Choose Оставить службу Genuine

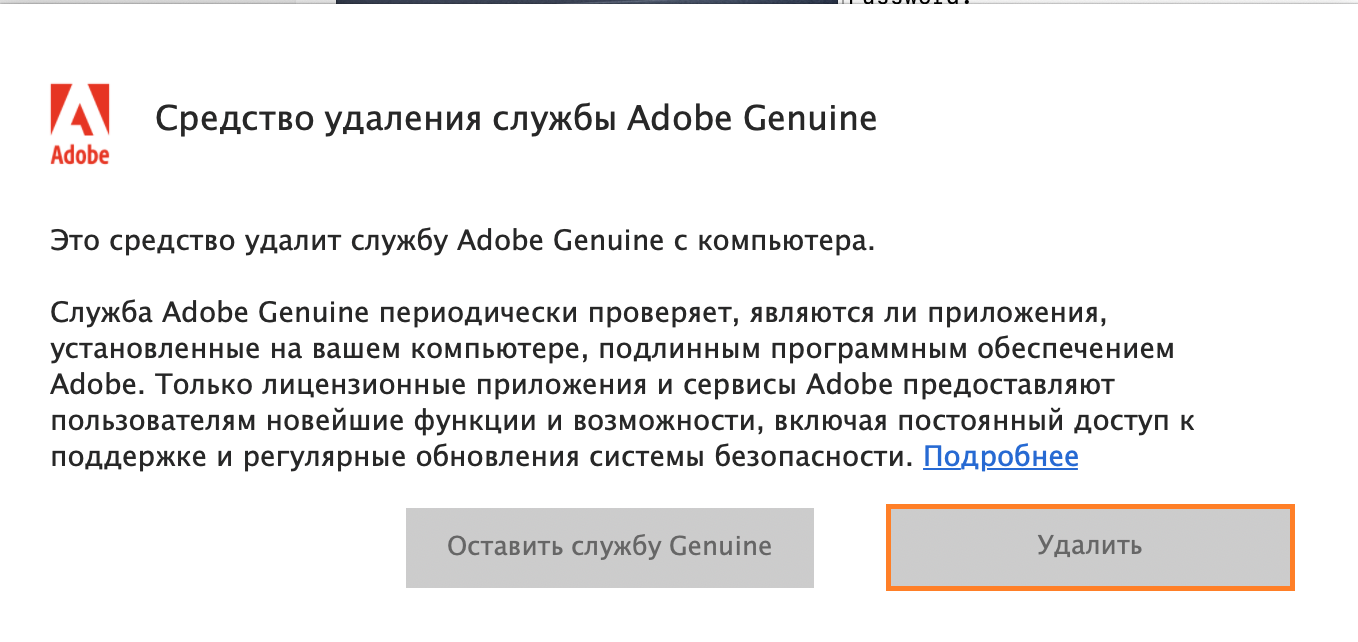coord(609,547)
